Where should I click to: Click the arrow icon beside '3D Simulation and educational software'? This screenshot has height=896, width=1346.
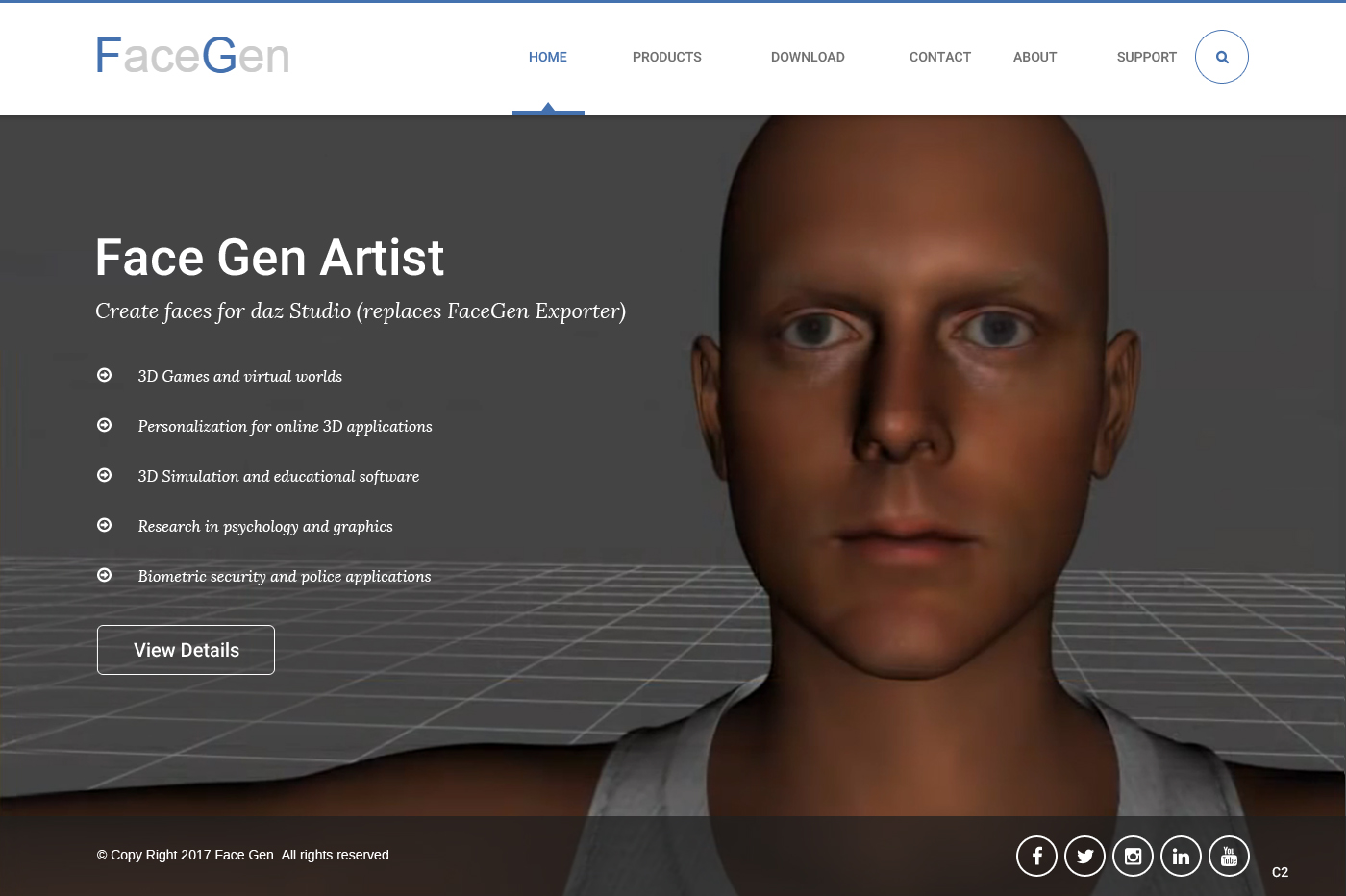(x=104, y=475)
